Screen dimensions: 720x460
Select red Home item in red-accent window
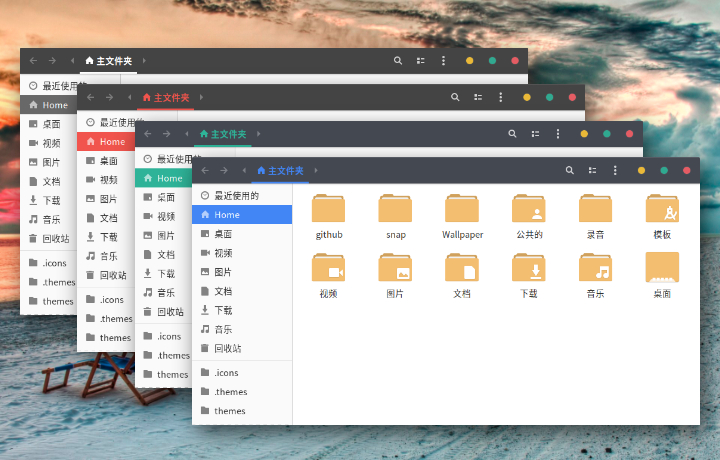click(x=106, y=141)
